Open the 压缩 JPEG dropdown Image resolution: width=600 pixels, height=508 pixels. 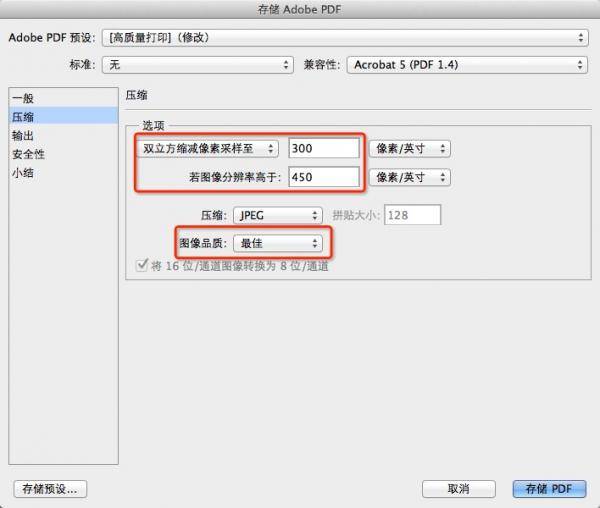(x=275, y=215)
